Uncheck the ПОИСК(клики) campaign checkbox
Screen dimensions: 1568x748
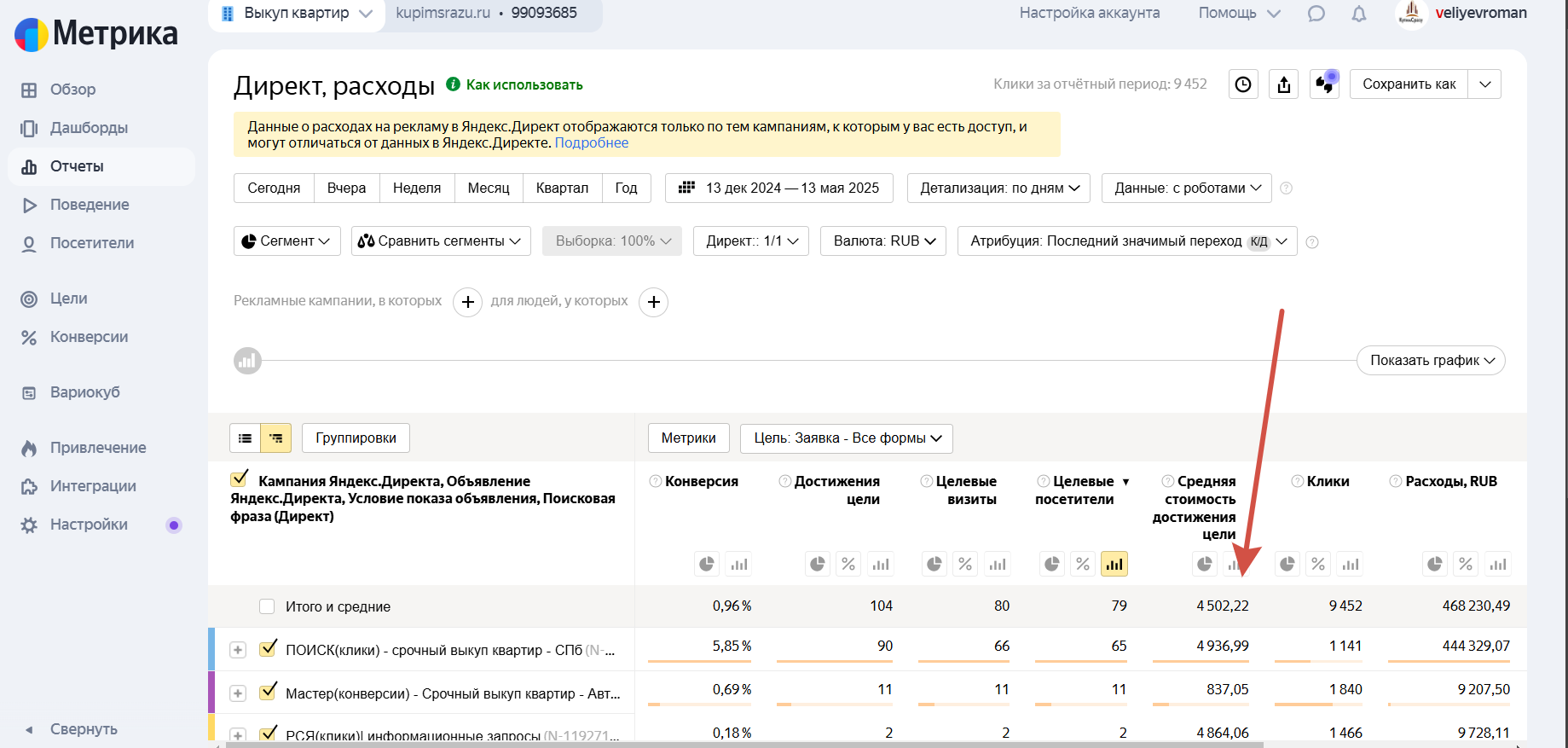point(268,648)
